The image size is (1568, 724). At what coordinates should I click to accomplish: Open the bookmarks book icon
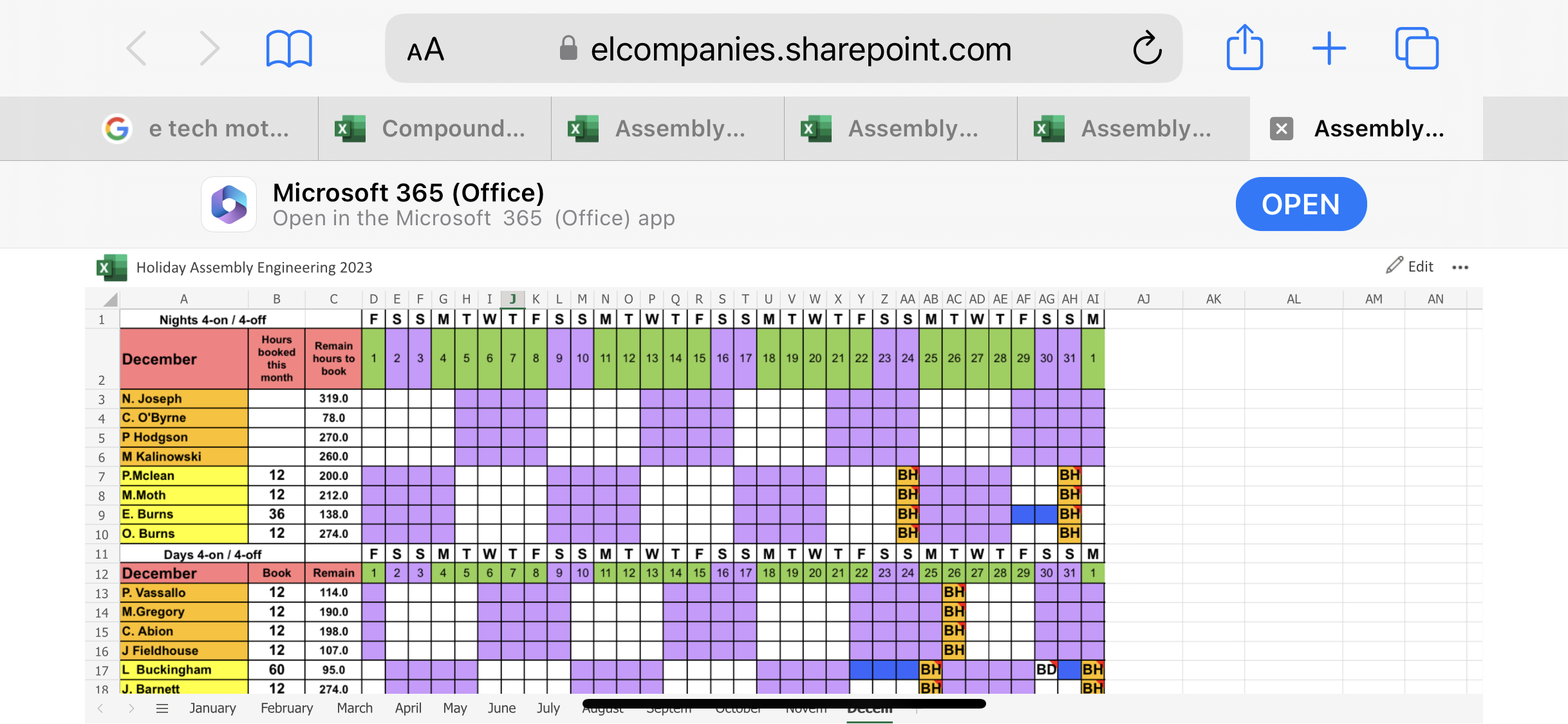[289, 49]
